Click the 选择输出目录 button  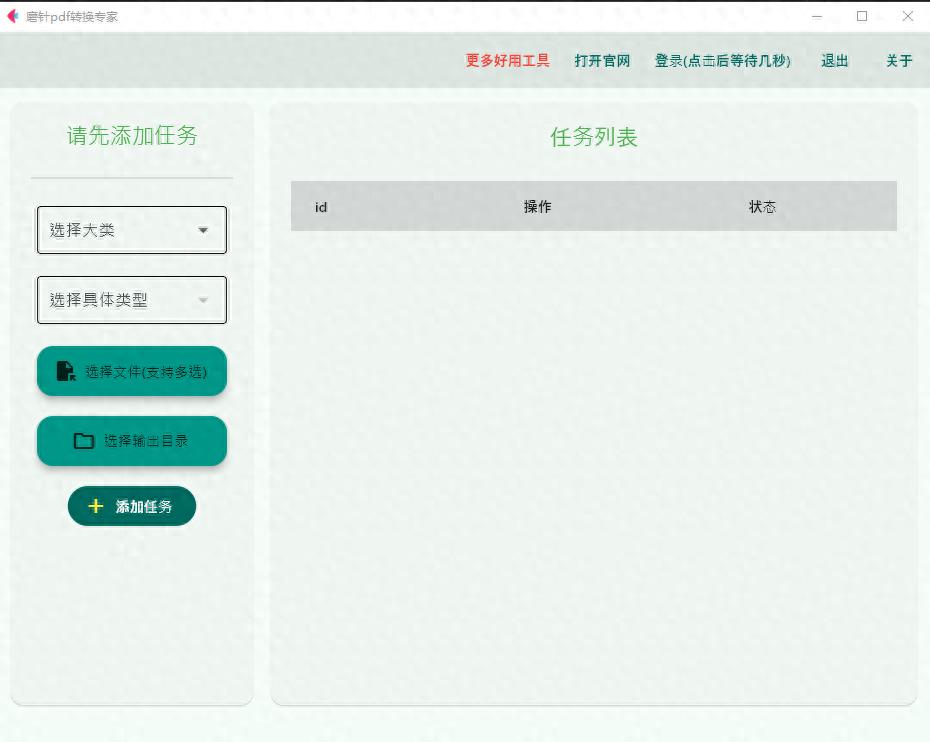click(x=131, y=440)
